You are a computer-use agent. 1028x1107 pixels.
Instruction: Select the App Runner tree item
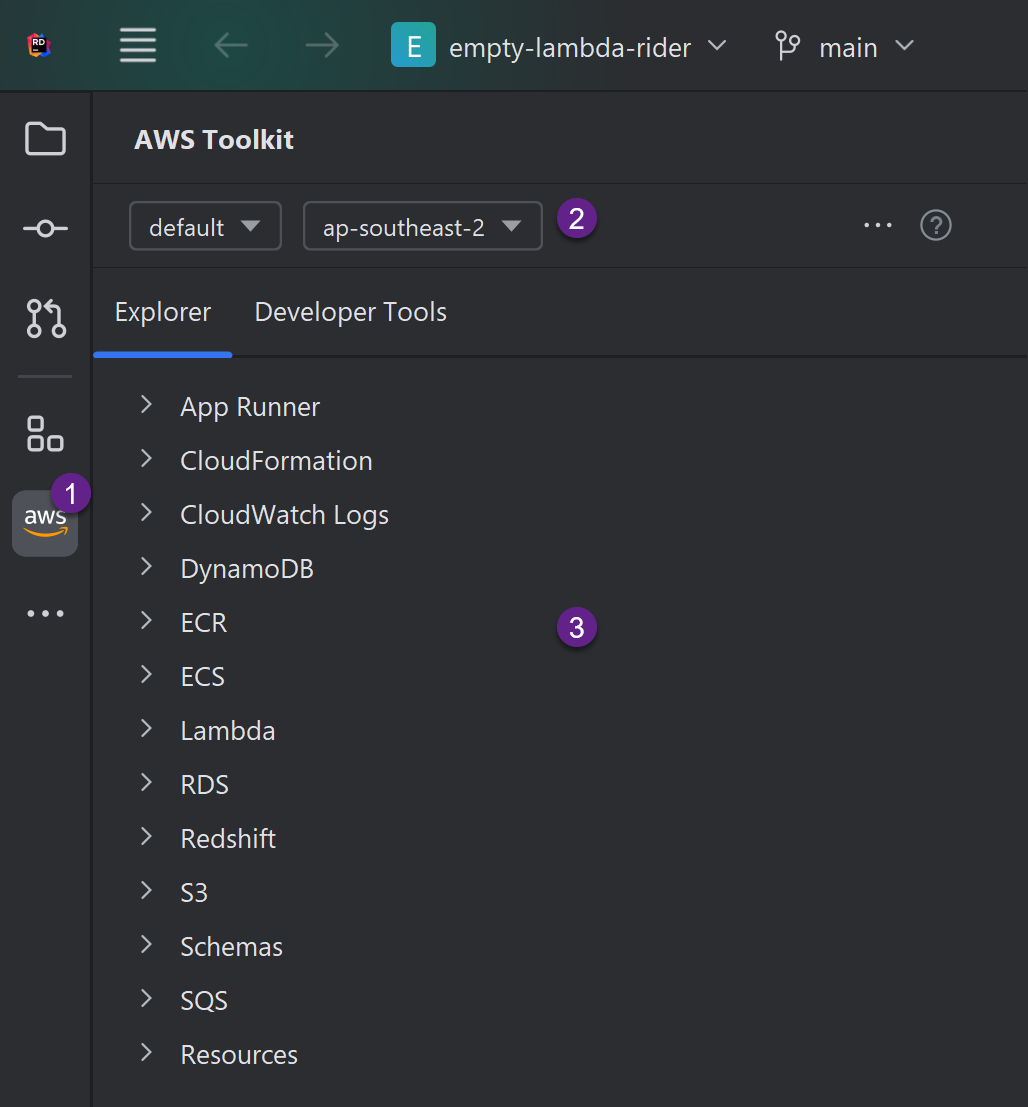250,407
